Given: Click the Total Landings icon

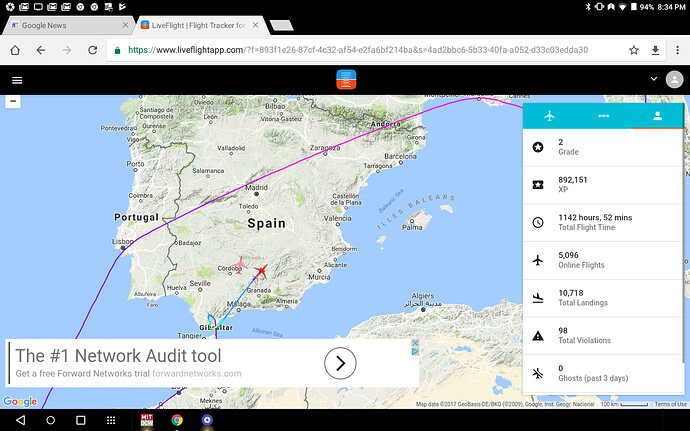Looking at the screenshot, I should coord(538,298).
